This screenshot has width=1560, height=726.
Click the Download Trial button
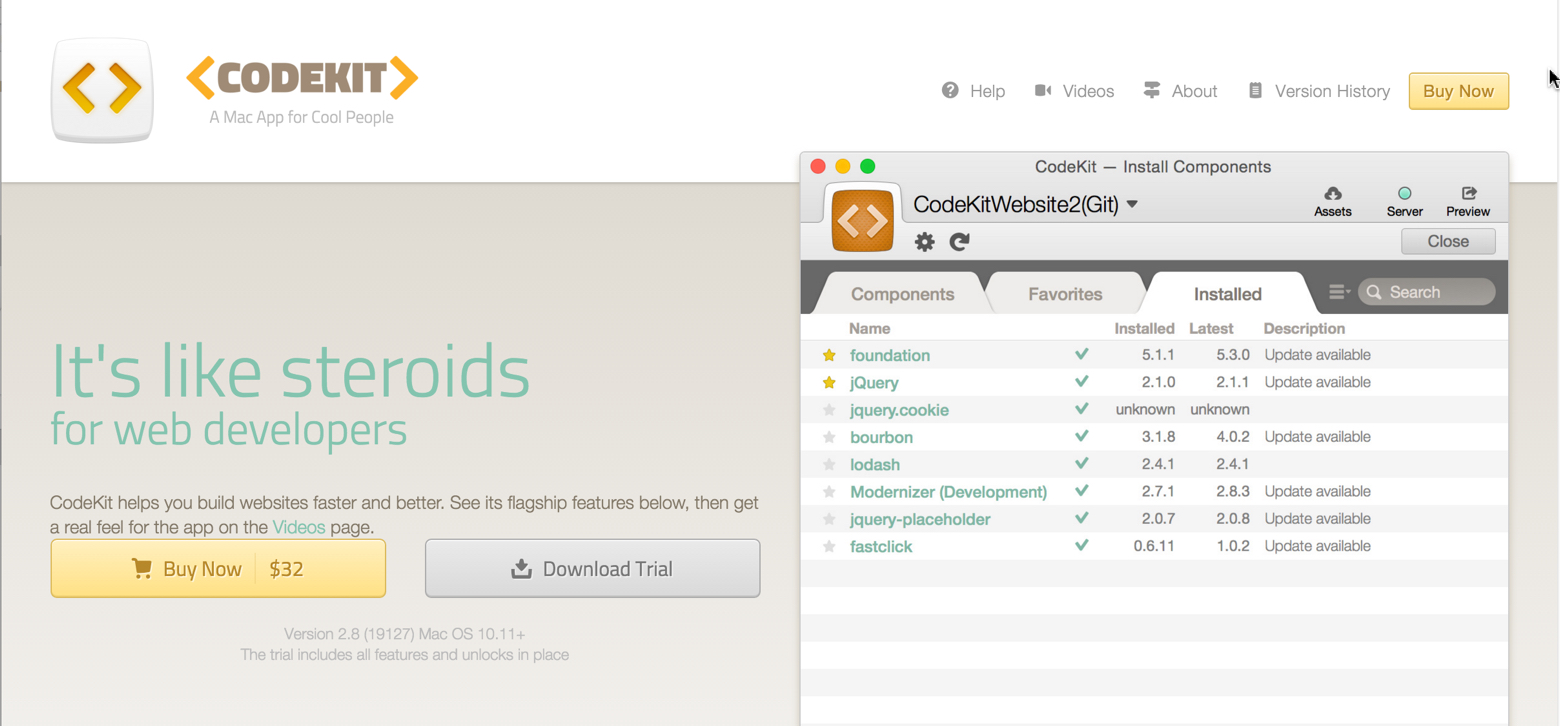pyautogui.click(x=592, y=569)
